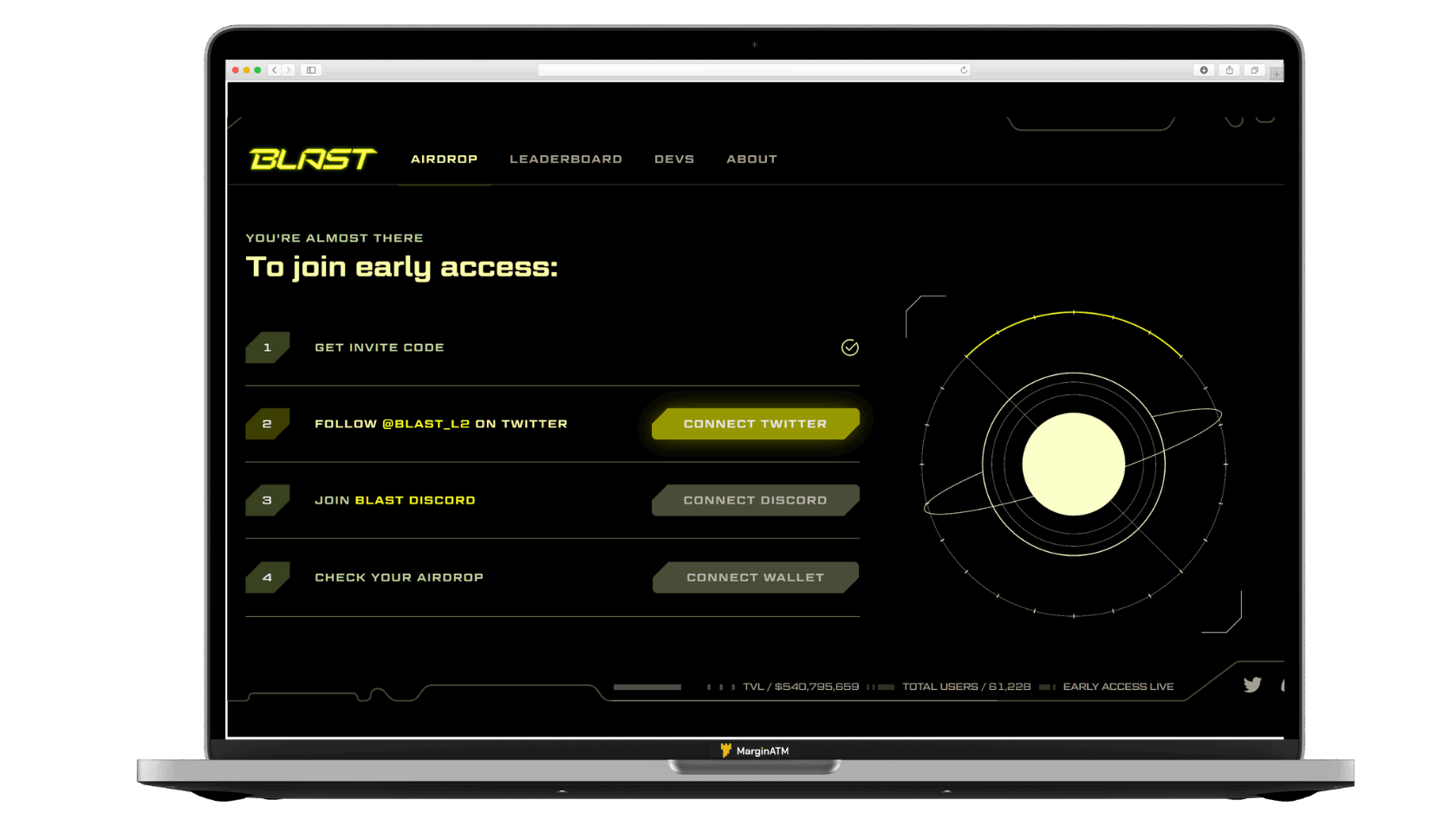The image size is (1456, 819).
Task: Click the TVL / $540,795,659 stat
Action: click(801, 686)
